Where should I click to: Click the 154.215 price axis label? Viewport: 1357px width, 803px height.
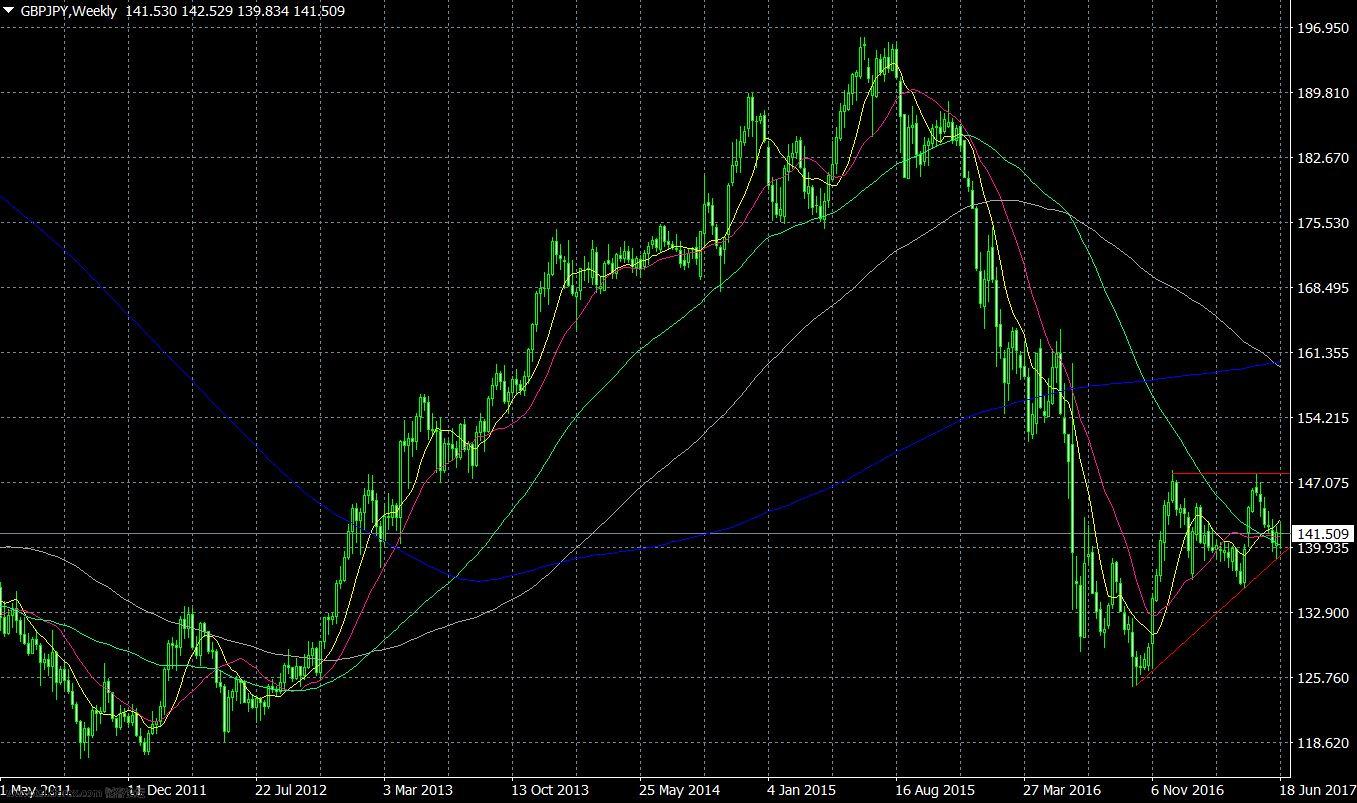(x=1321, y=419)
